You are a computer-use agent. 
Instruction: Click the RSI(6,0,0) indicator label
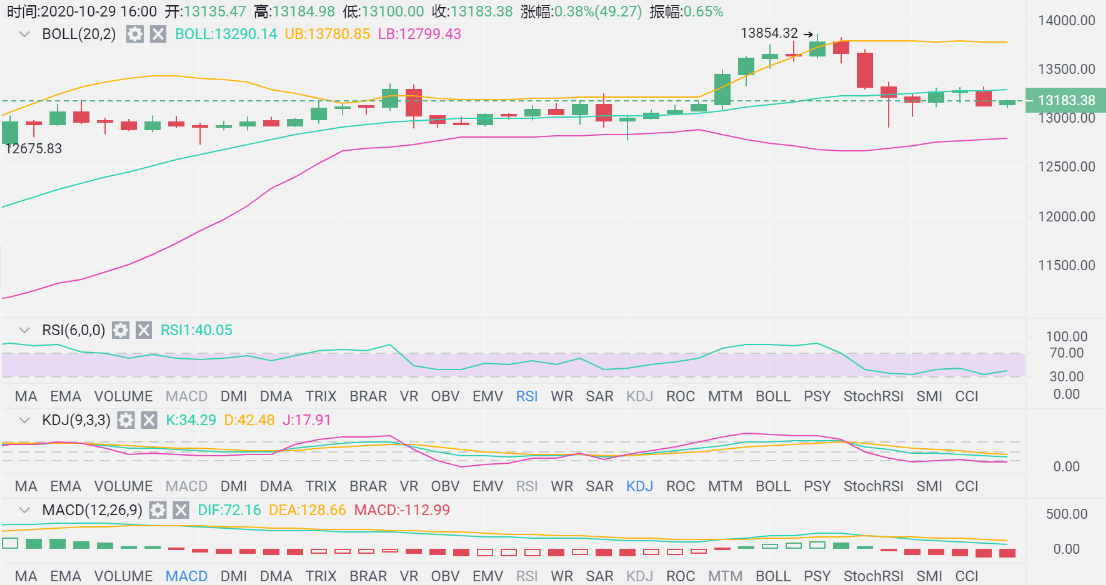[73, 330]
